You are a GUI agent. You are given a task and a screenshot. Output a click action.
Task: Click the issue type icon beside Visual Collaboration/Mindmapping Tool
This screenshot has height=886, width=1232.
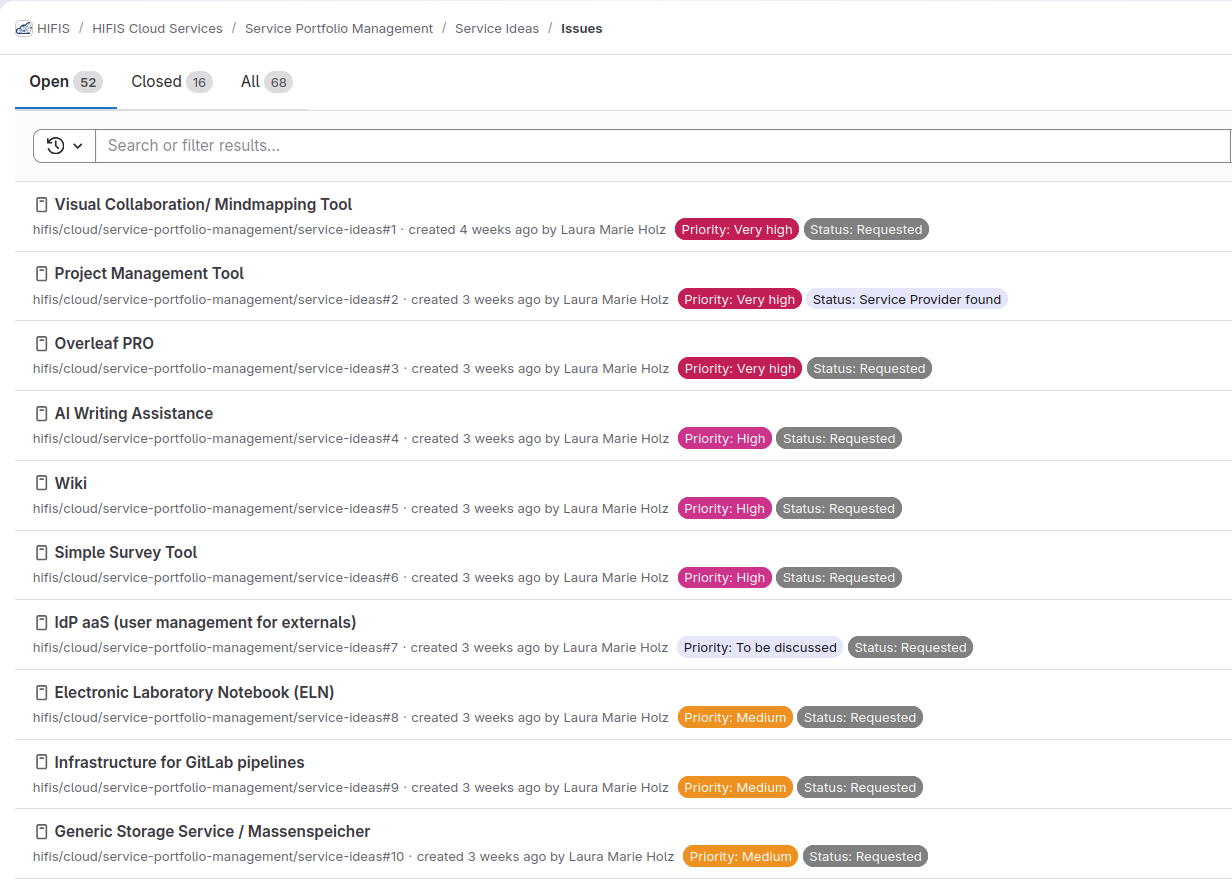click(41, 204)
